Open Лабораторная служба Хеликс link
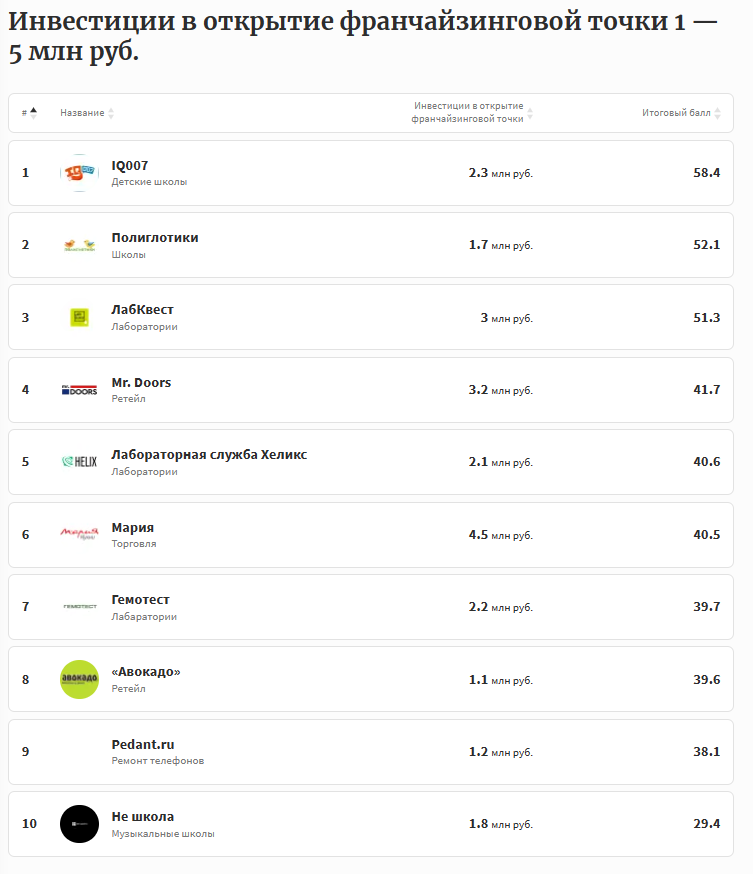This screenshot has height=874, width=753. pos(209,454)
